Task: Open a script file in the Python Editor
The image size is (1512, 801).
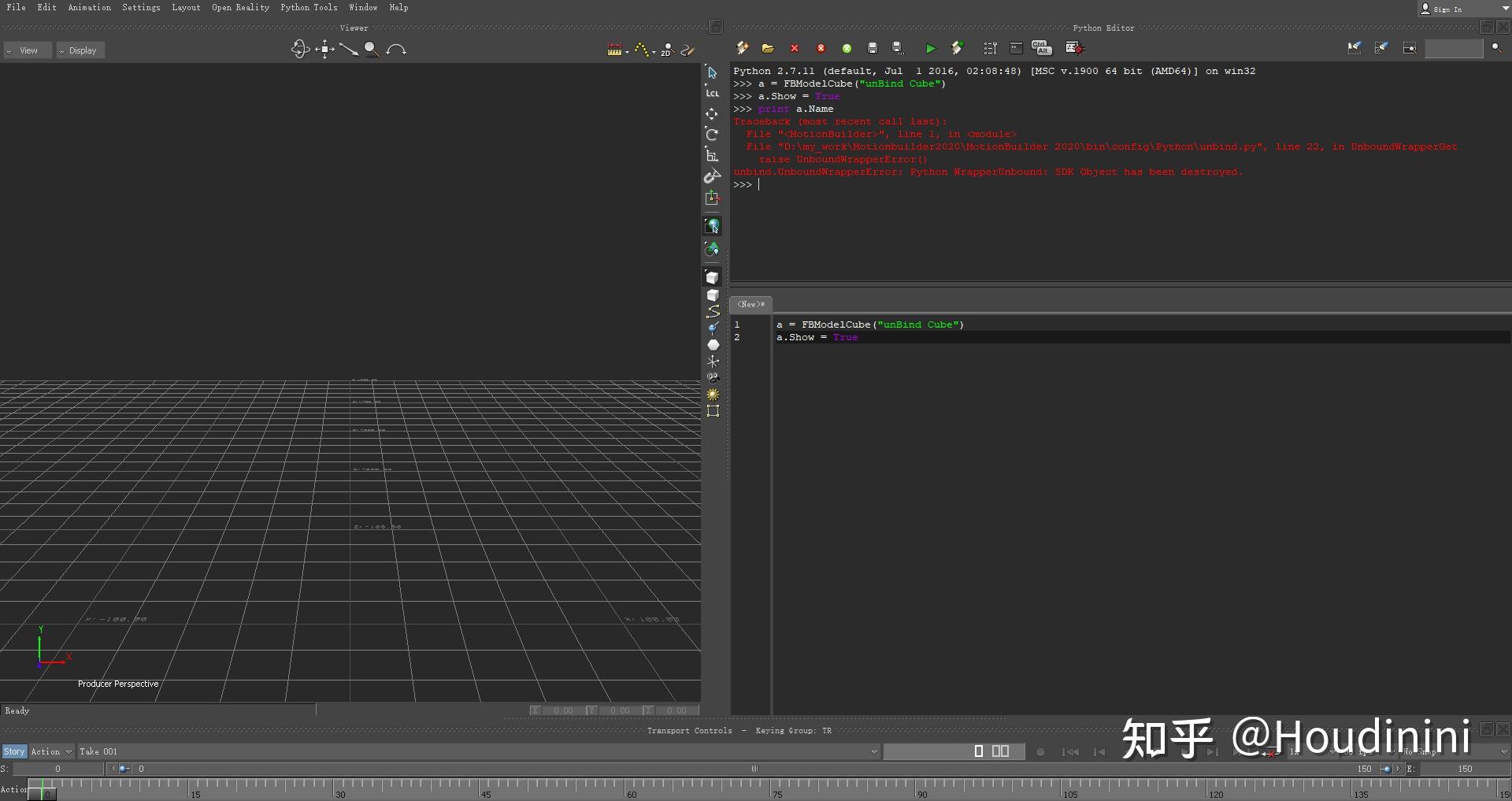Action: point(768,48)
